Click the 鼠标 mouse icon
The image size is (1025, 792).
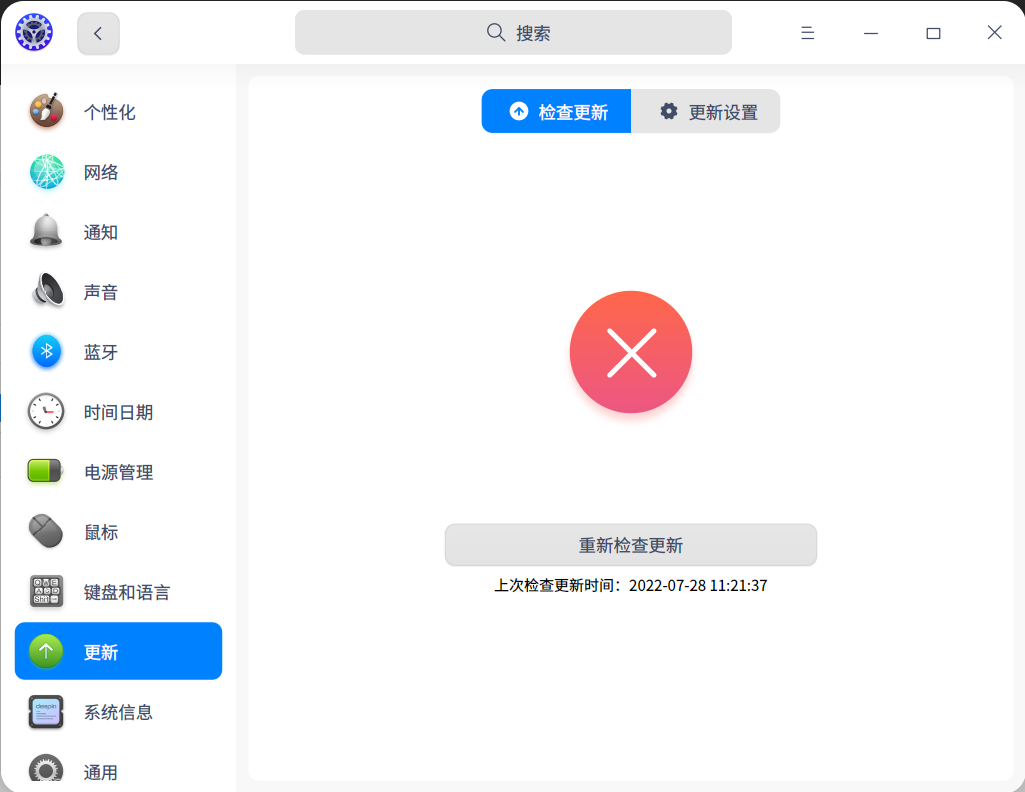coord(46,531)
